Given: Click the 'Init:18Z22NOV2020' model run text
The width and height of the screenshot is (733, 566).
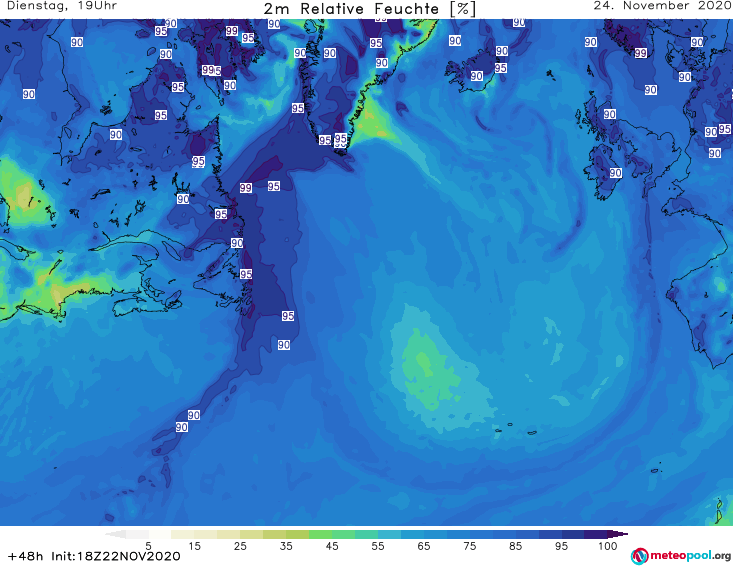Looking at the screenshot, I should click(x=115, y=556).
